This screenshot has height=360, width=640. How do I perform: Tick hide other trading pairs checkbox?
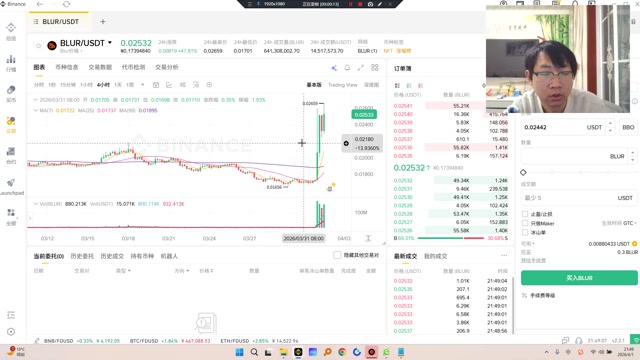click(337, 255)
